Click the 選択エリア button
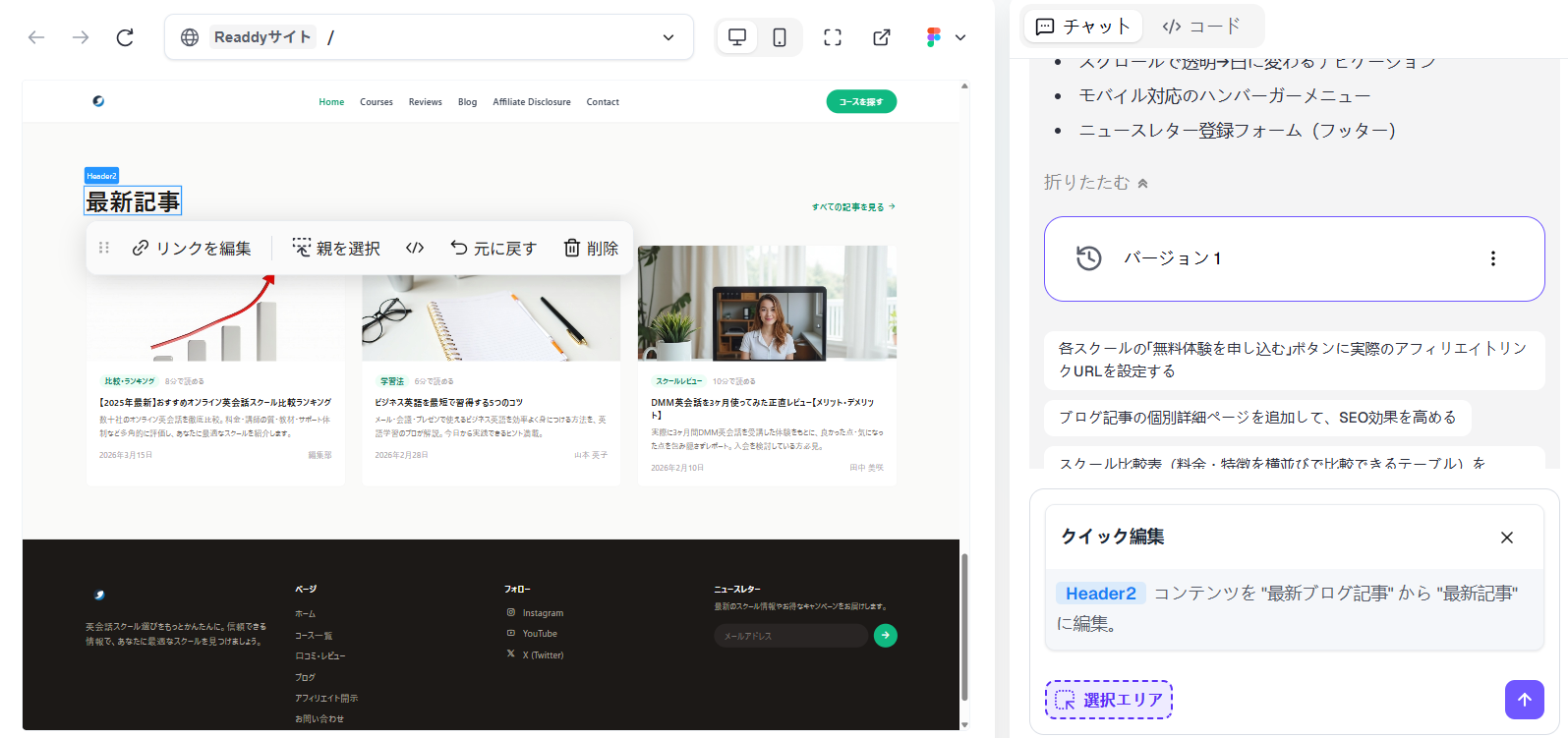The image size is (1568, 738). coord(1109,700)
